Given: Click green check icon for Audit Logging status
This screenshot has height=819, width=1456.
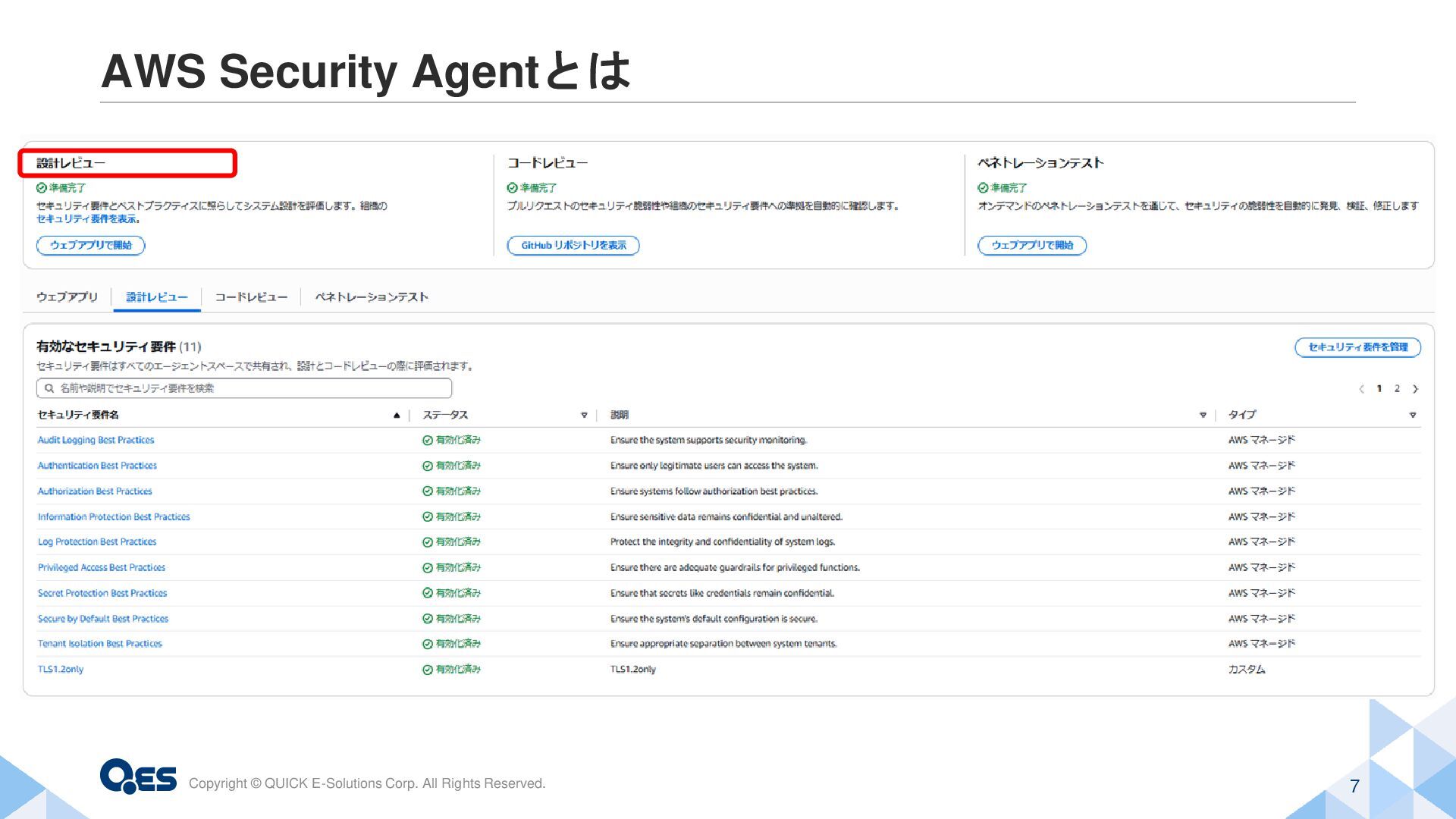Looking at the screenshot, I should pos(428,440).
